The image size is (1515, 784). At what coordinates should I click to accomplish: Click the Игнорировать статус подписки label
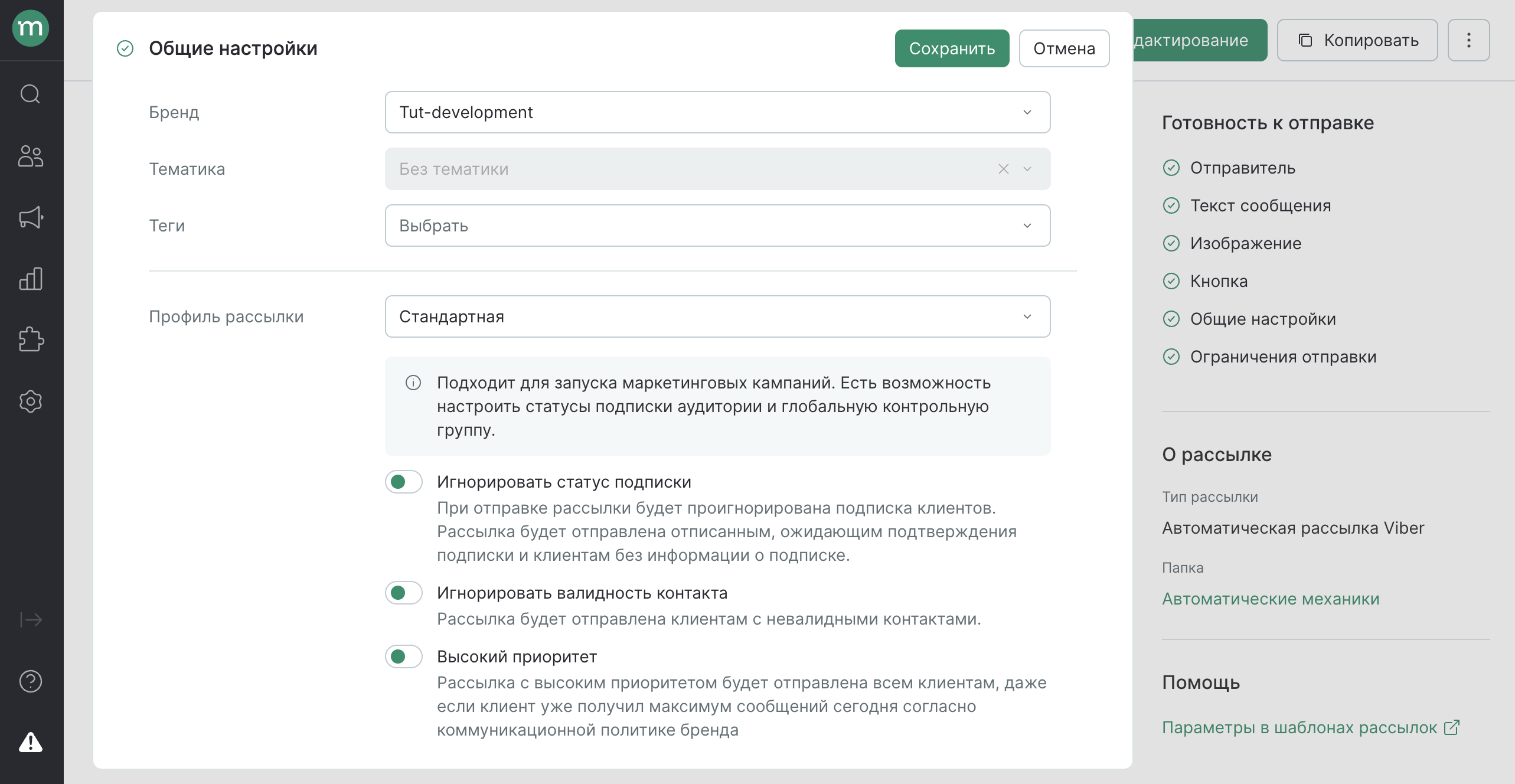pyautogui.click(x=564, y=482)
